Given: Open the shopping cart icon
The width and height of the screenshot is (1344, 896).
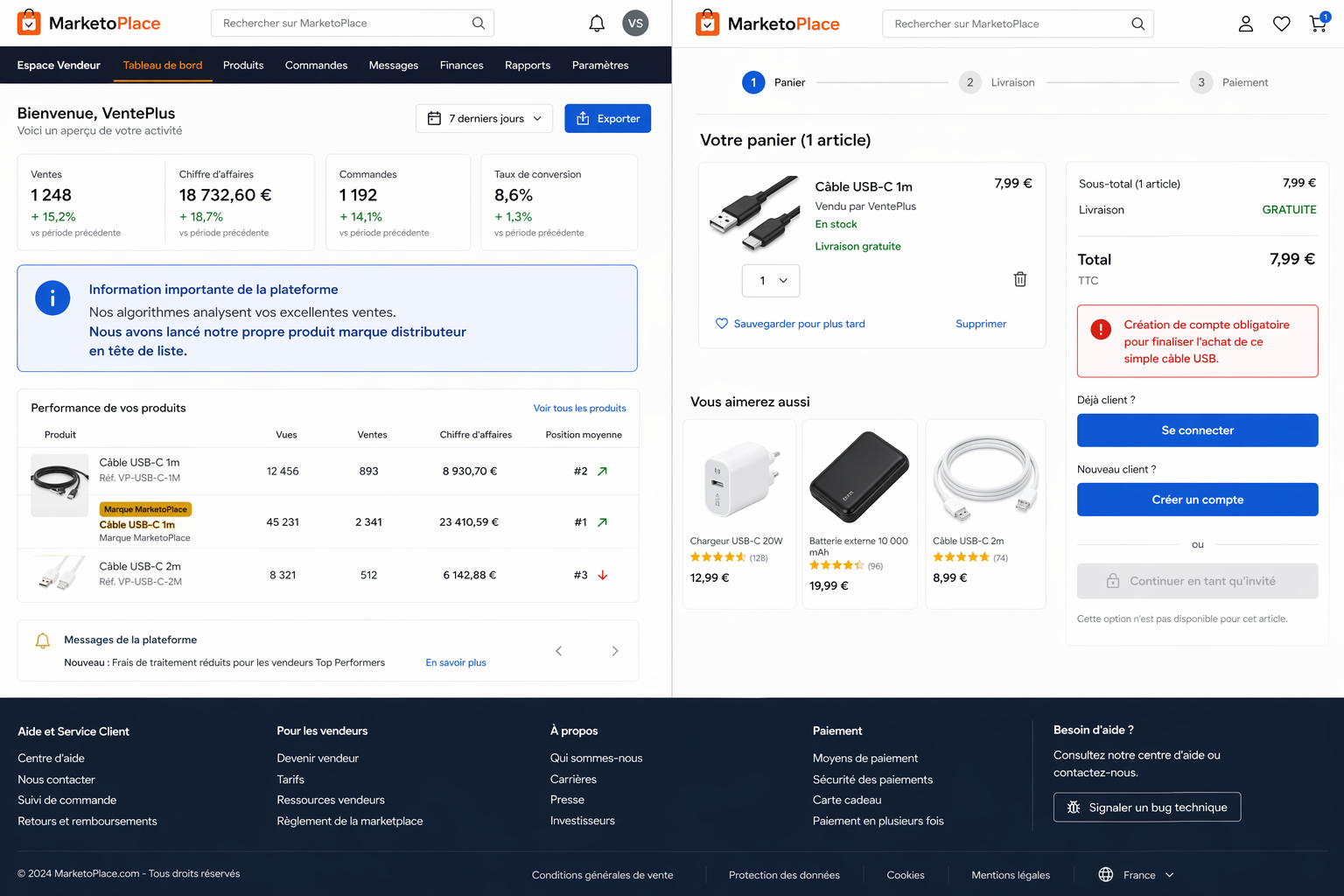Looking at the screenshot, I should click(1318, 24).
